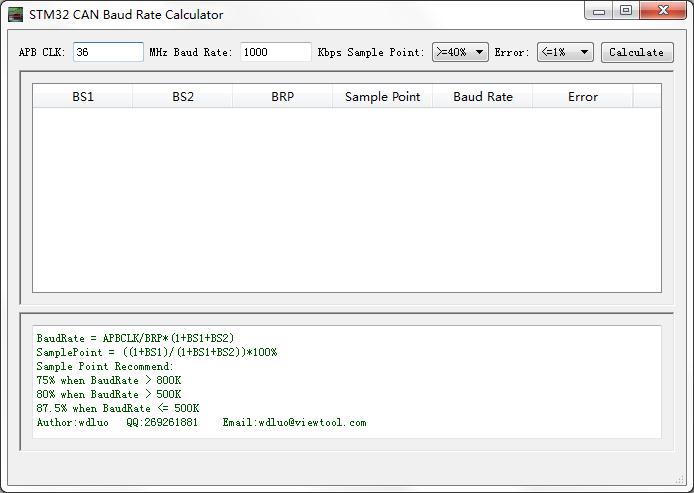This screenshot has width=694, height=493.
Task: Click inside the empty results list
Action: coord(346,200)
